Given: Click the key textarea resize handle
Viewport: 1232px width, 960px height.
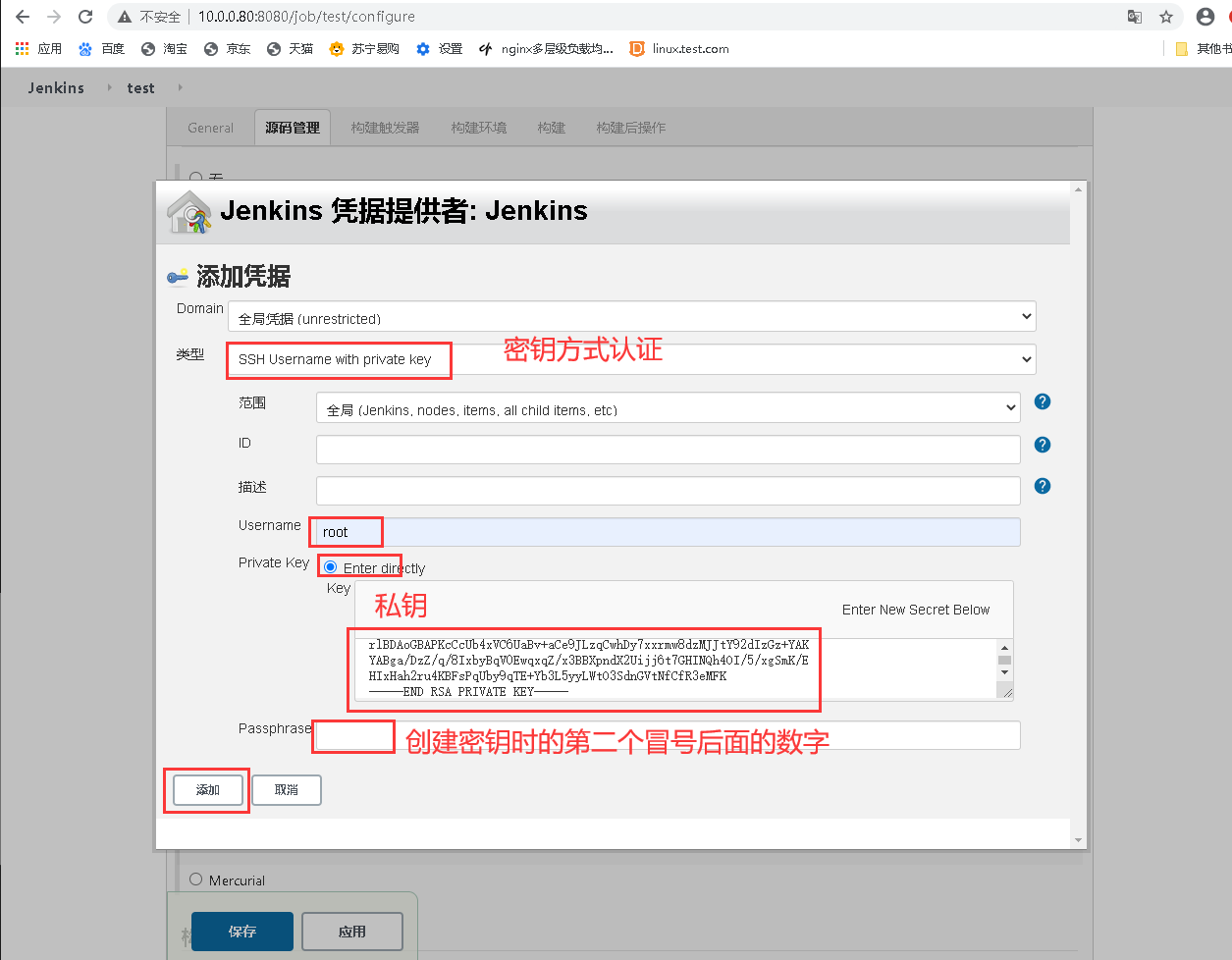Looking at the screenshot, I should click(x=1005, y=692).
